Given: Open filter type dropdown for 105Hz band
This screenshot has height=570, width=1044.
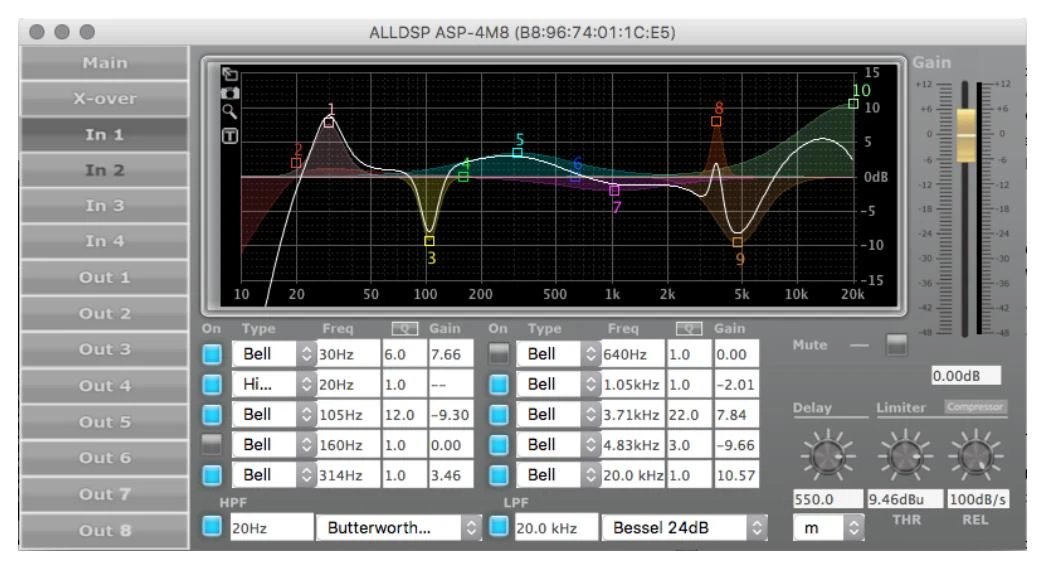Looking at the screenshot, I should (x=274, y=415).
